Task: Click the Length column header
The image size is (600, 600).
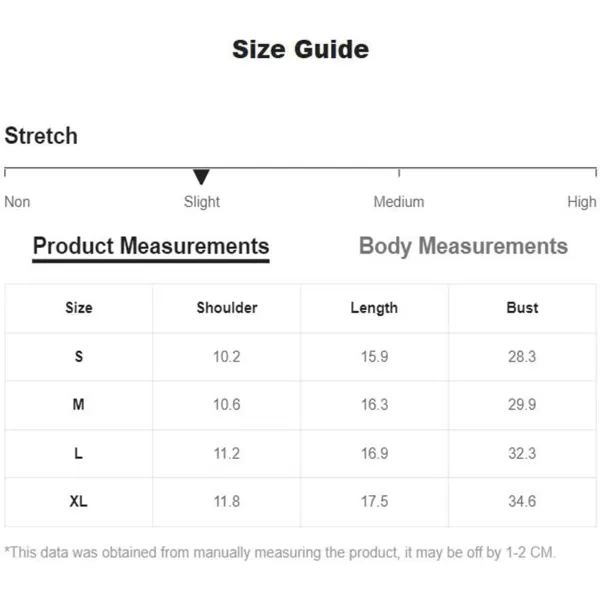Action: [x=374, y=308]
